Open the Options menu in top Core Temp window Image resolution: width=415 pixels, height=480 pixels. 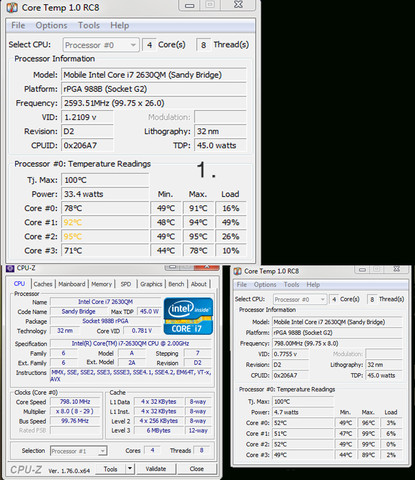point(51,25)
